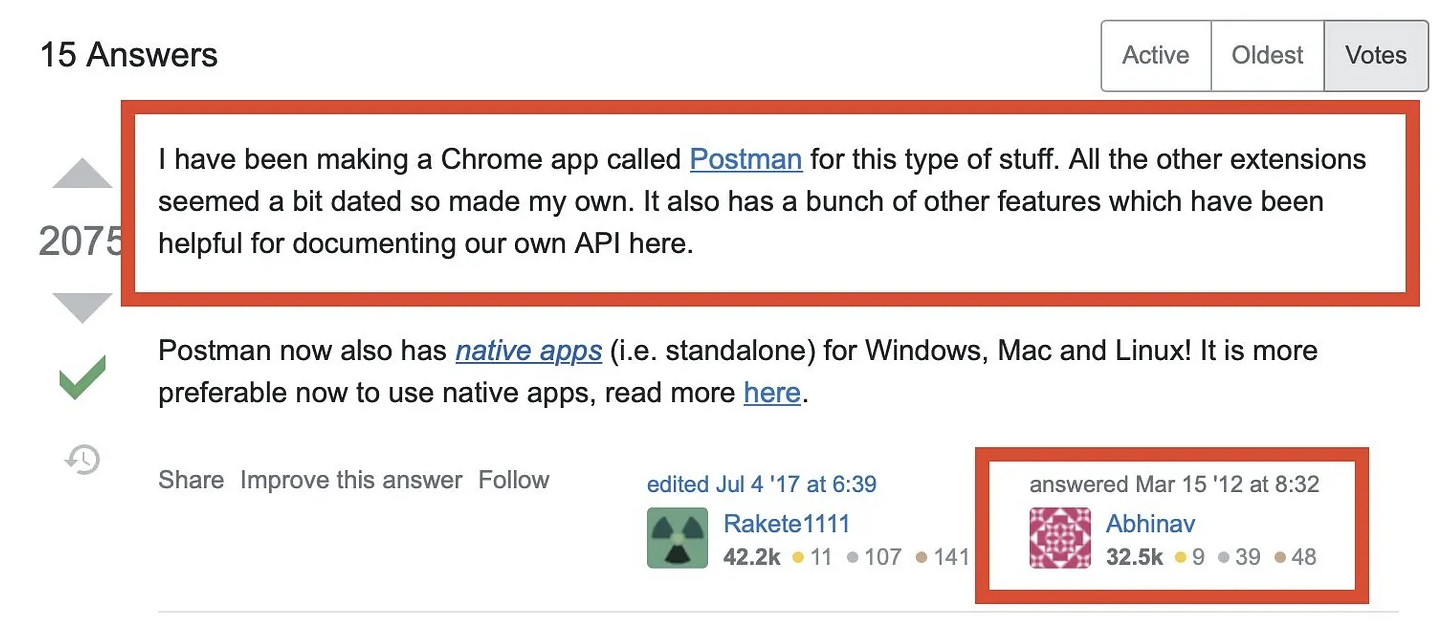Click Rakete1111's 42.2k reputation score
The image size is (1452, 632).
tap(752, 557)
